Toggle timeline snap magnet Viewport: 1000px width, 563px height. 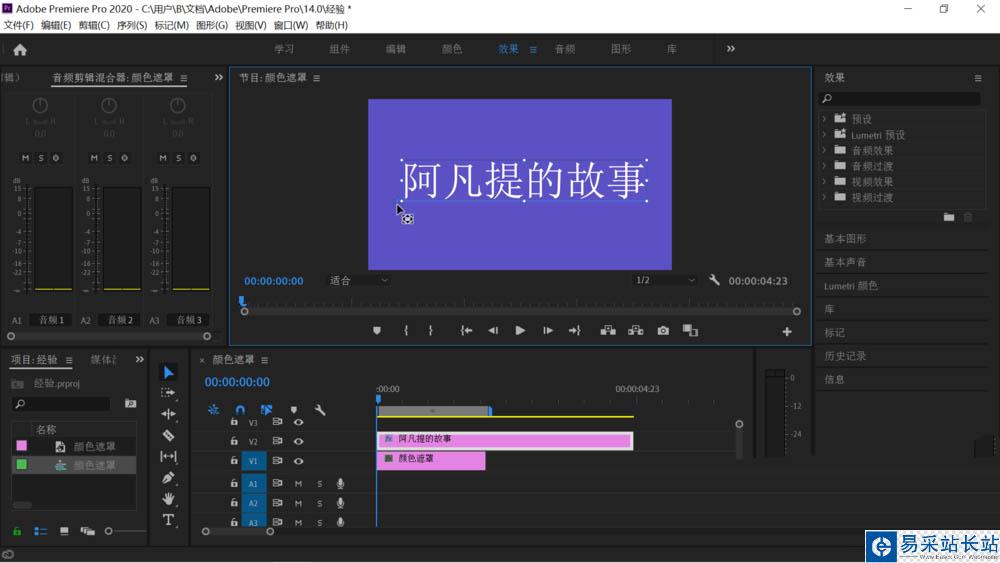(240, 409)
